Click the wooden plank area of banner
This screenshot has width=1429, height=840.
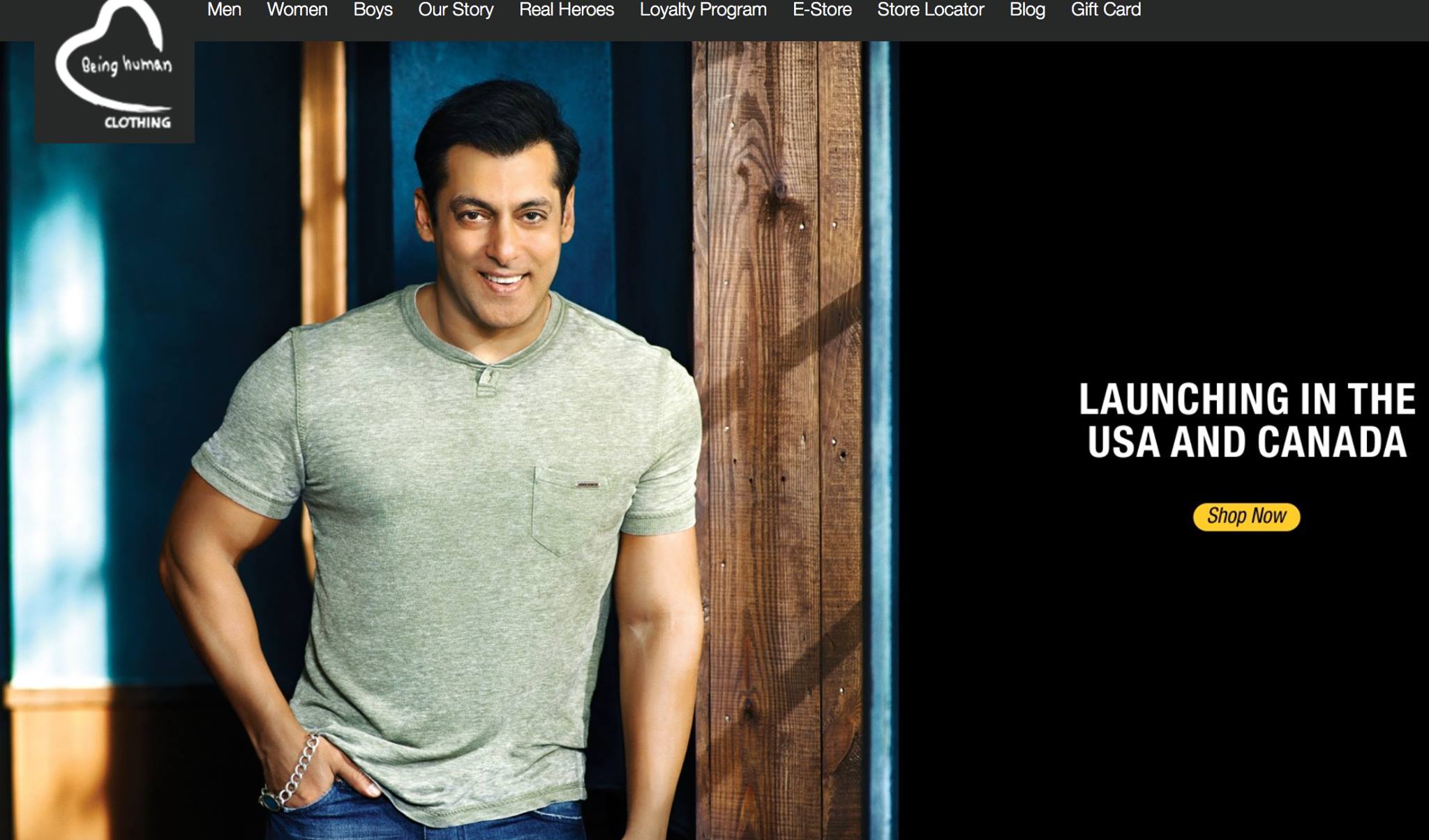pyautogui.click(x=779, y=440)
